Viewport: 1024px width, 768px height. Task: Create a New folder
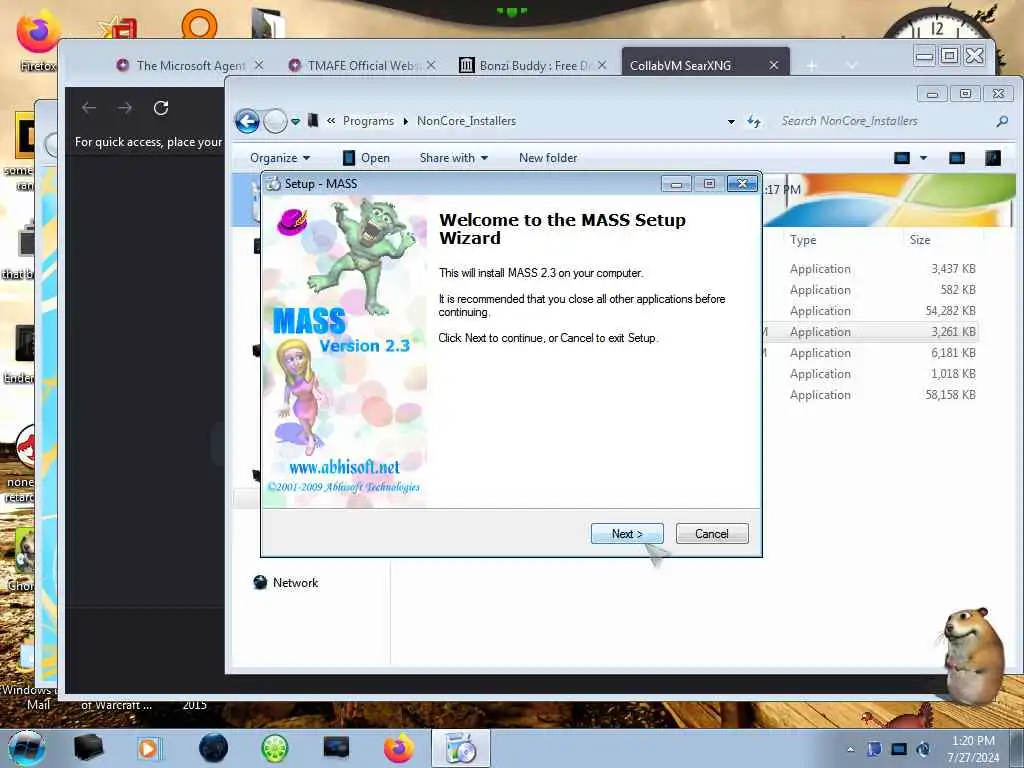coord(548,157)
